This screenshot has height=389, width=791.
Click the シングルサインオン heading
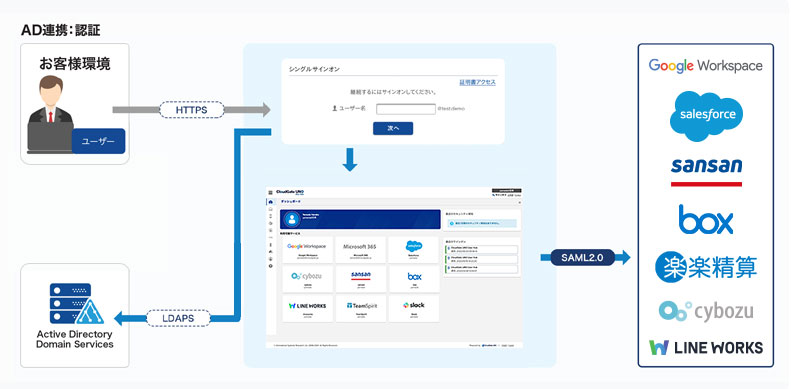(x=314, y=70)
